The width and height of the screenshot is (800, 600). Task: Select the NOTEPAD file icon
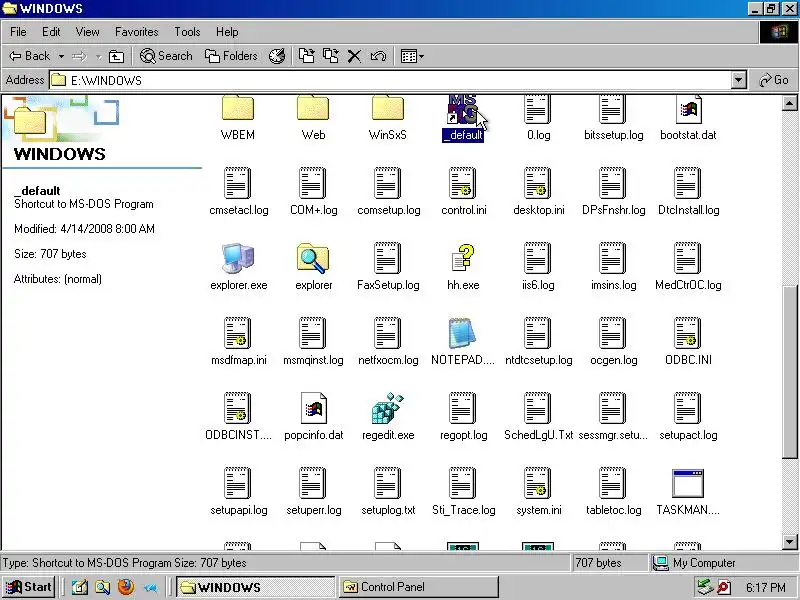tap(462, 333)
